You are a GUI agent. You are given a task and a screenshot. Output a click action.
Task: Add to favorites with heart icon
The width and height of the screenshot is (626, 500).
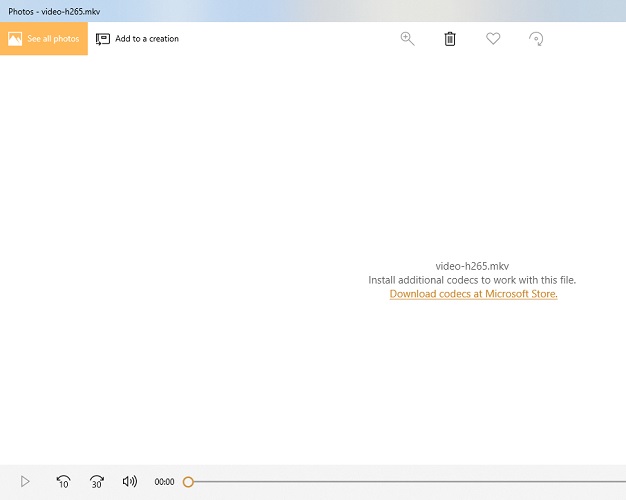493,39
